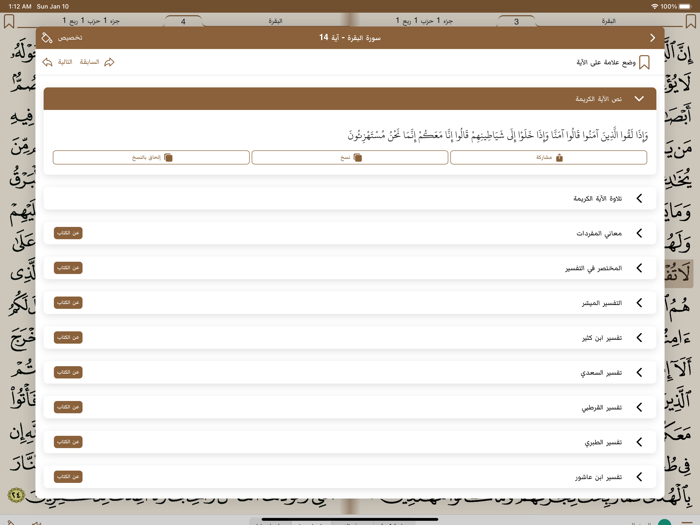This screenshot has width=700, height=525.
Task: Open عن الكتاب badge for تفسير القرطبي
Action: (x=68, y=407)
